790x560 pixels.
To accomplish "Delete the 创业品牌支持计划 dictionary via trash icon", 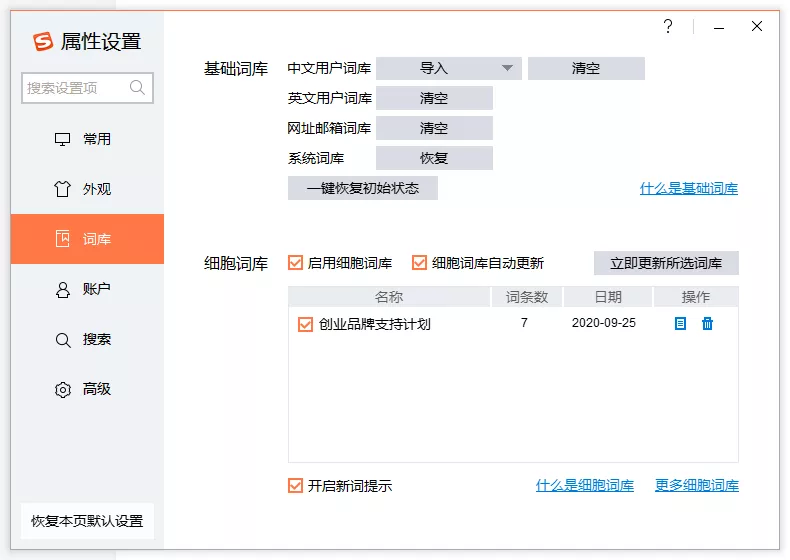I will click(707, 324).
